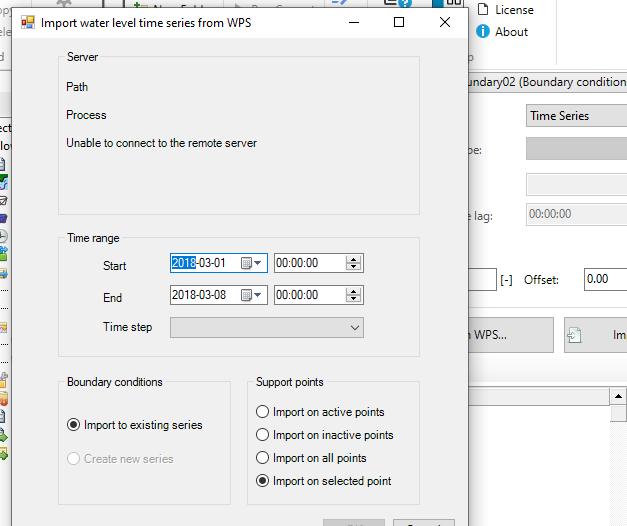Select Import on all points
Screen dimensions: 627x526
263,458
